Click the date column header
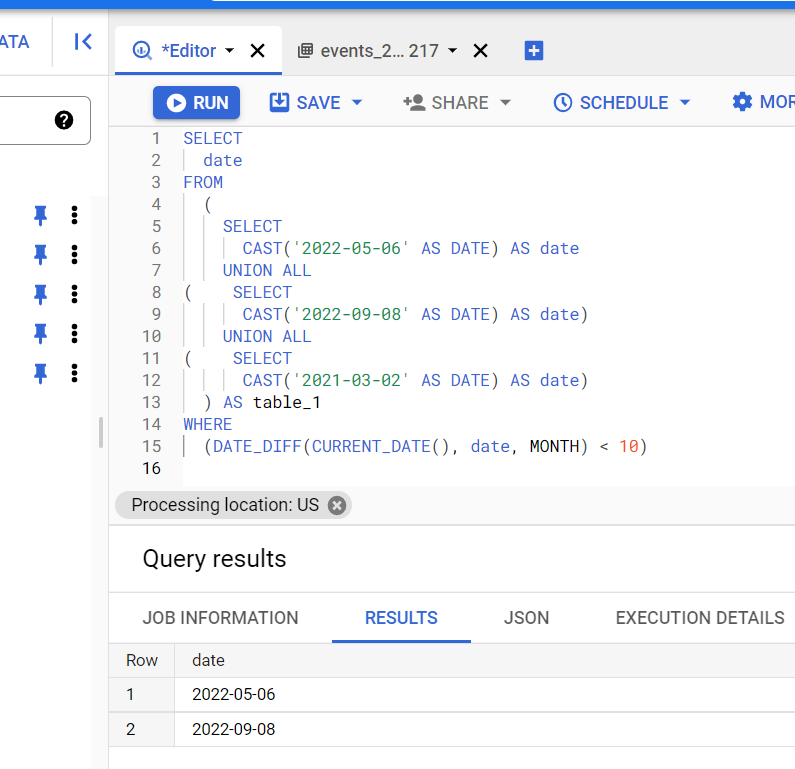 [x=208, y=661]
